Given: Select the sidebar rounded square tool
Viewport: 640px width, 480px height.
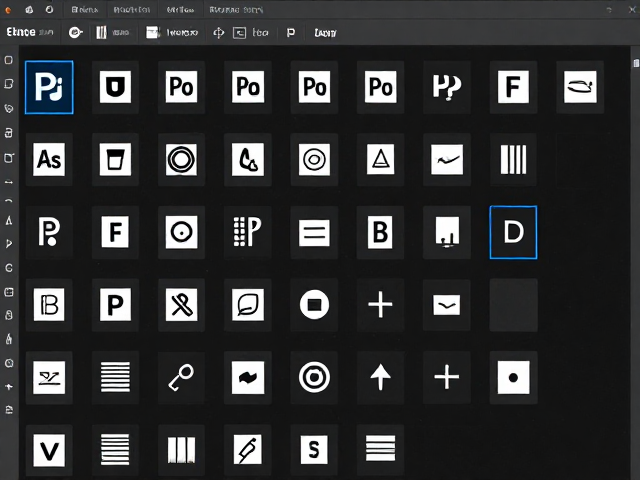Looking at the screenshot, I should click(8, 60).
